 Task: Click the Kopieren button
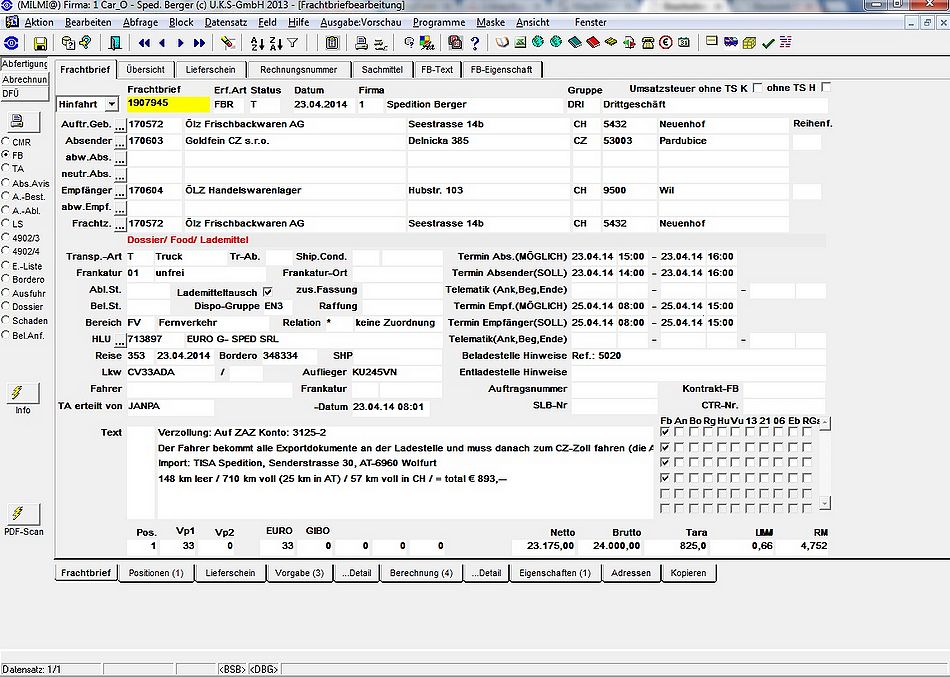click(688, 573)
